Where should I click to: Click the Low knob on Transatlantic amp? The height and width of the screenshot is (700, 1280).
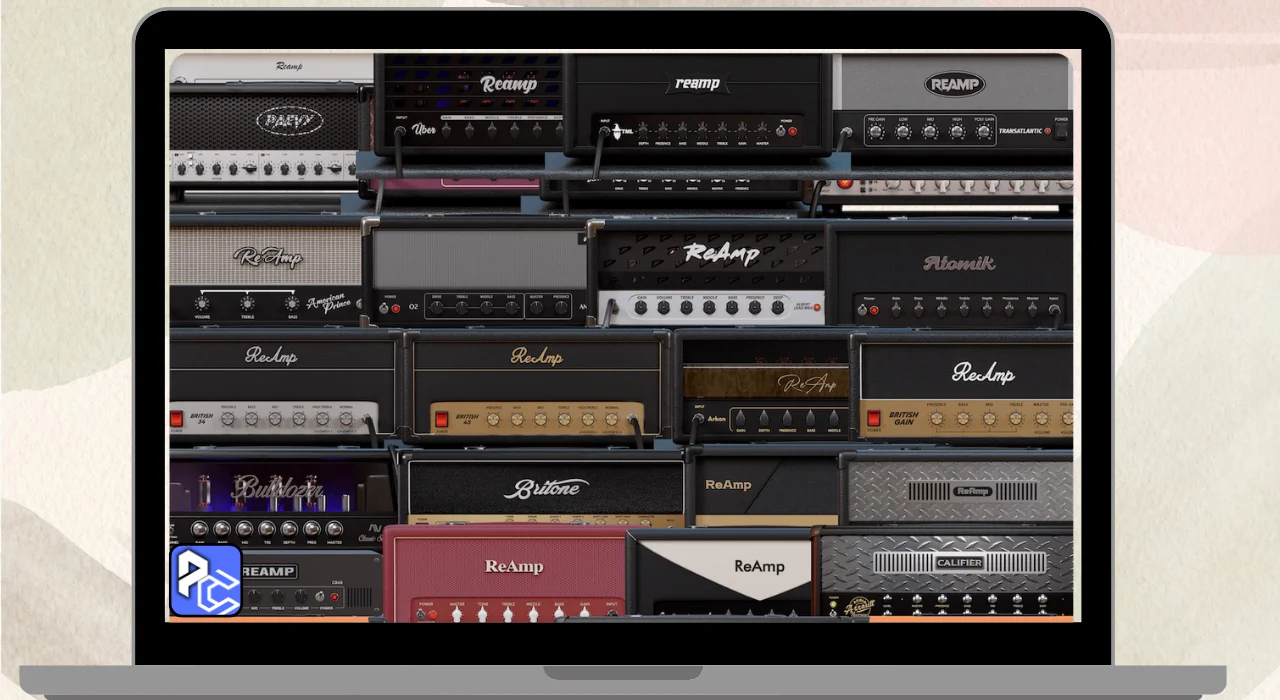903,132
